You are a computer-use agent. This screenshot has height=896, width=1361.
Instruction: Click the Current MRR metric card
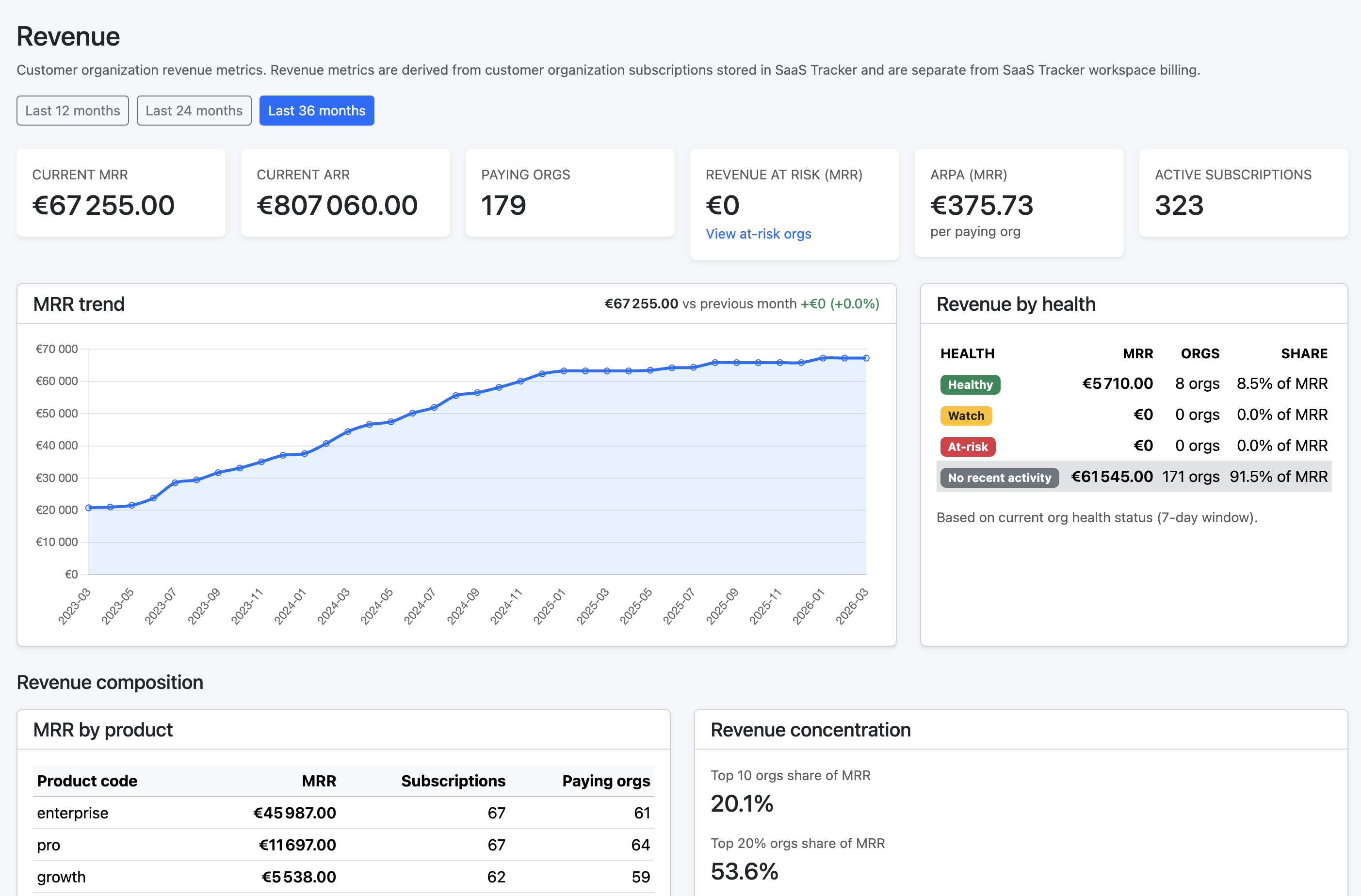coord(121,192)
